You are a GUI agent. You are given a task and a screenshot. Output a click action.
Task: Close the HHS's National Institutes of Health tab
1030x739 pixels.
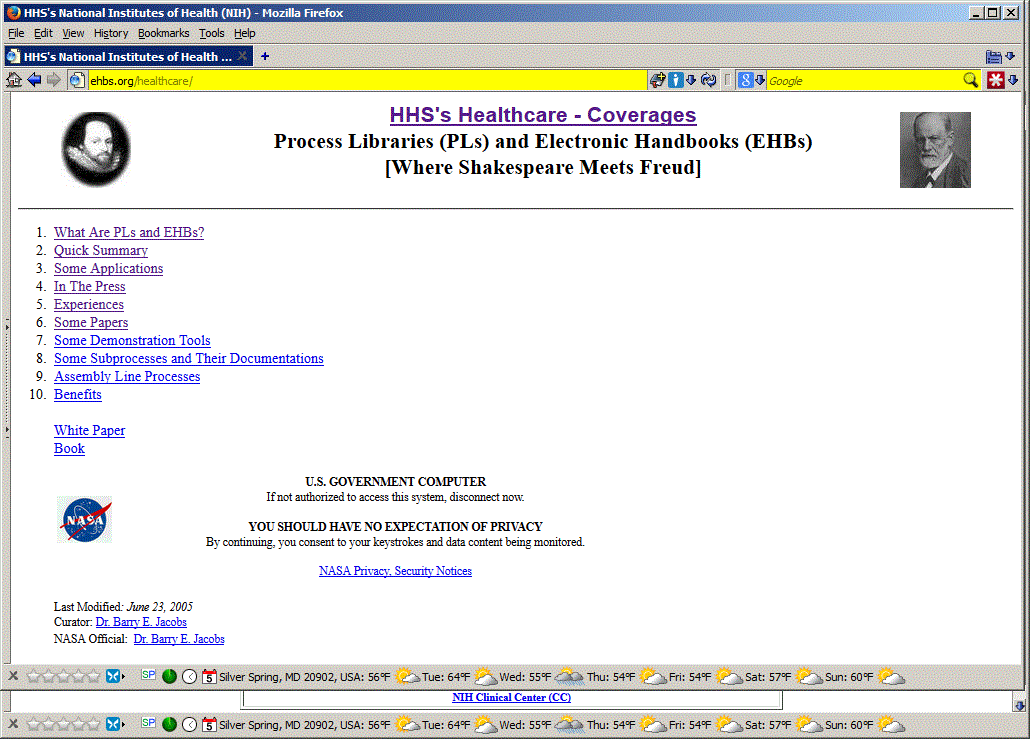(x=242, y=56)
